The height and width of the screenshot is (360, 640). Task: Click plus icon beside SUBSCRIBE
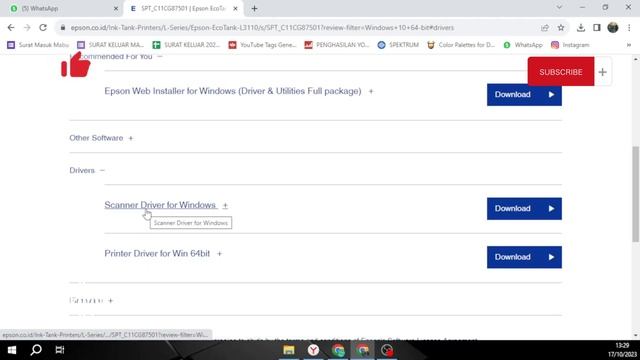(x=602, y=72)
